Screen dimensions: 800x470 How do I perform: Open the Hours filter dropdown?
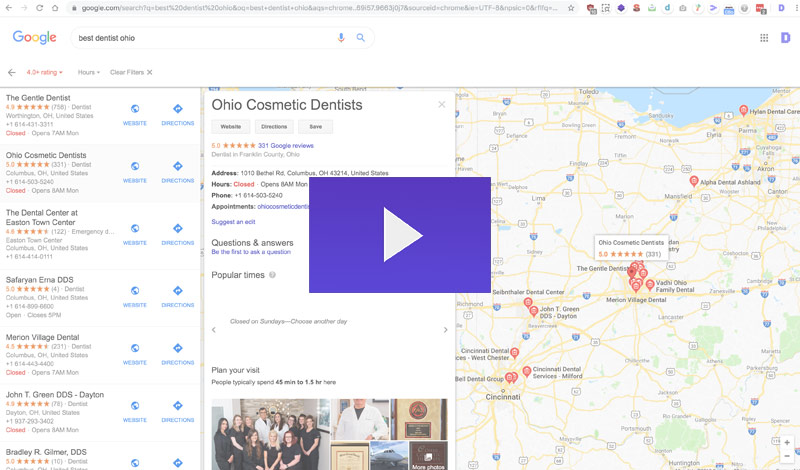click(89, 72)
